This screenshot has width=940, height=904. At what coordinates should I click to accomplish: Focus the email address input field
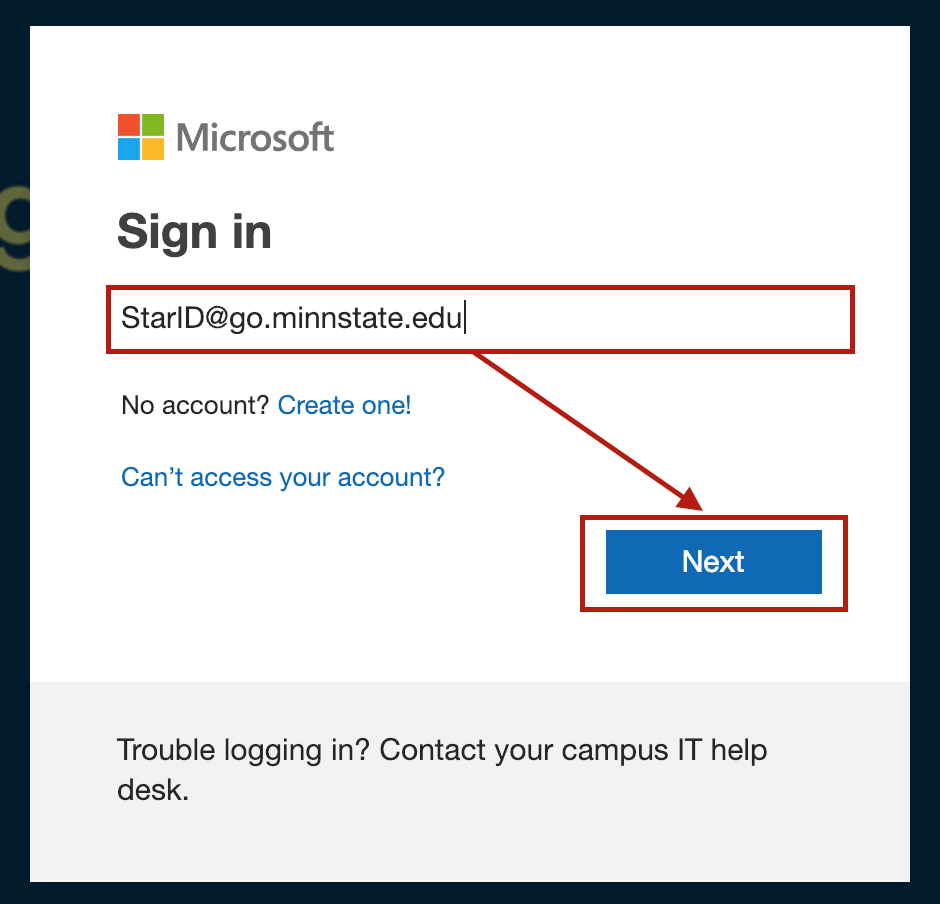click(650, 320)
